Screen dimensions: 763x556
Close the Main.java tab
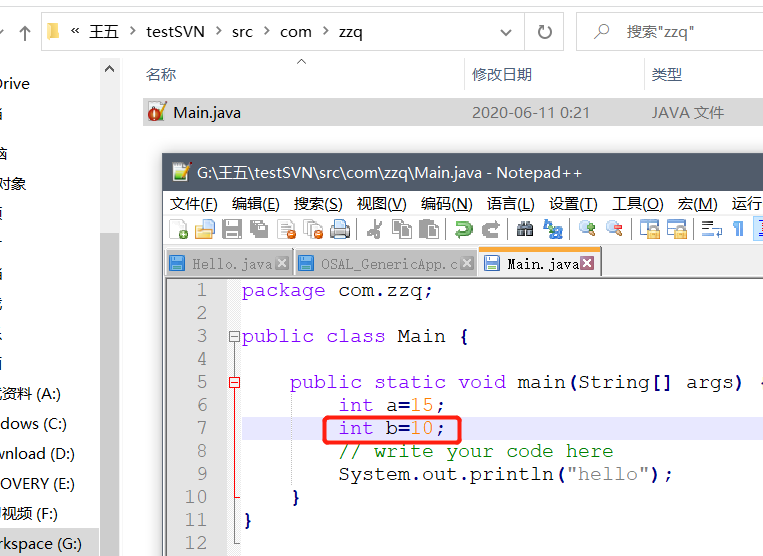pyautogui.click(x=587, y=263)
